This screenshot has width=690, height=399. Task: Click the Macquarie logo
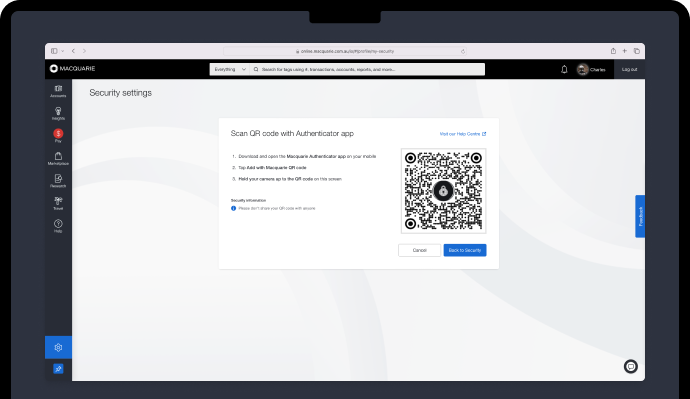click(x=73, y=69)
